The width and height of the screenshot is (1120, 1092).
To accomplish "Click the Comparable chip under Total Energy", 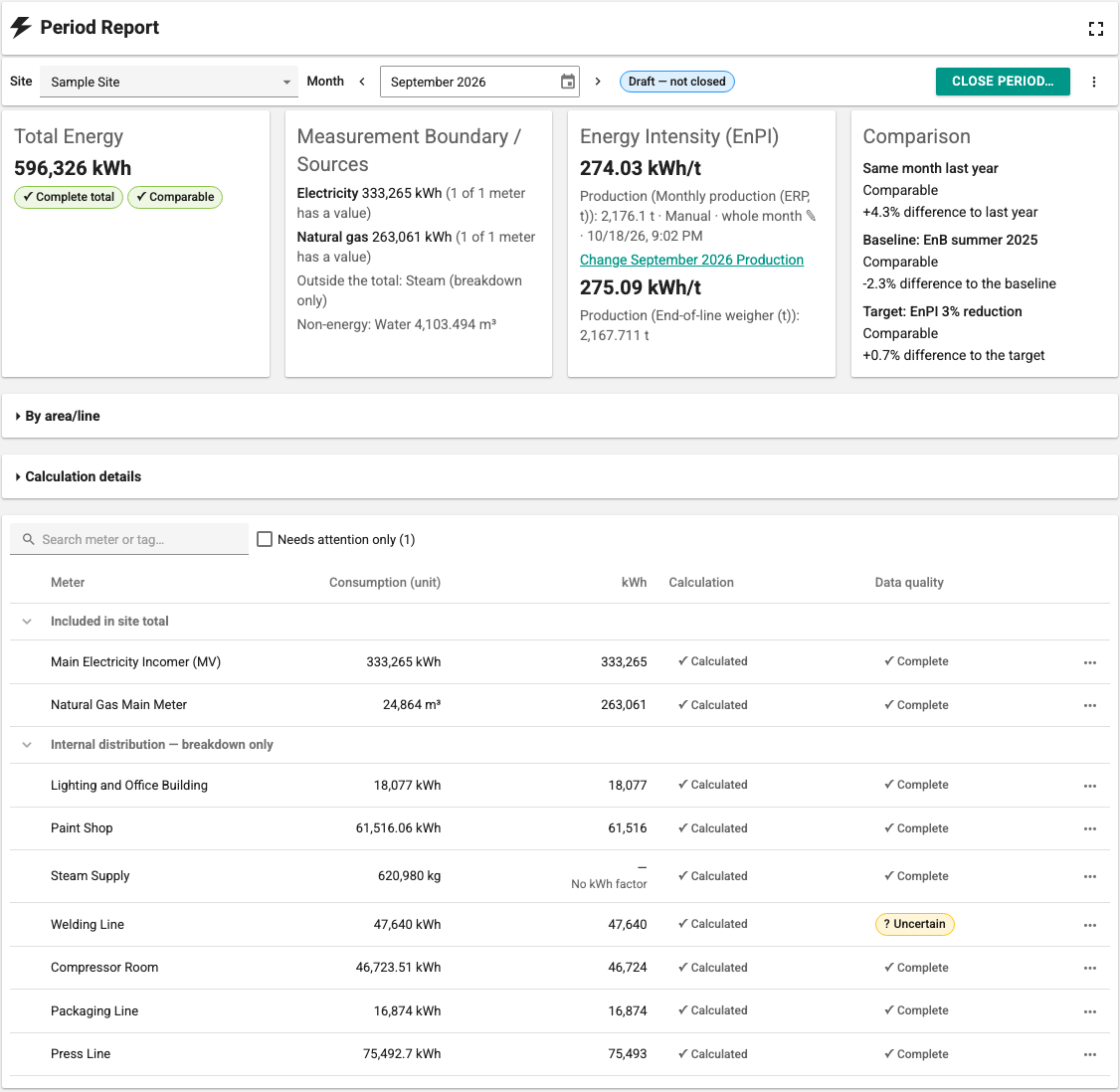I will [x=175, y=197].
